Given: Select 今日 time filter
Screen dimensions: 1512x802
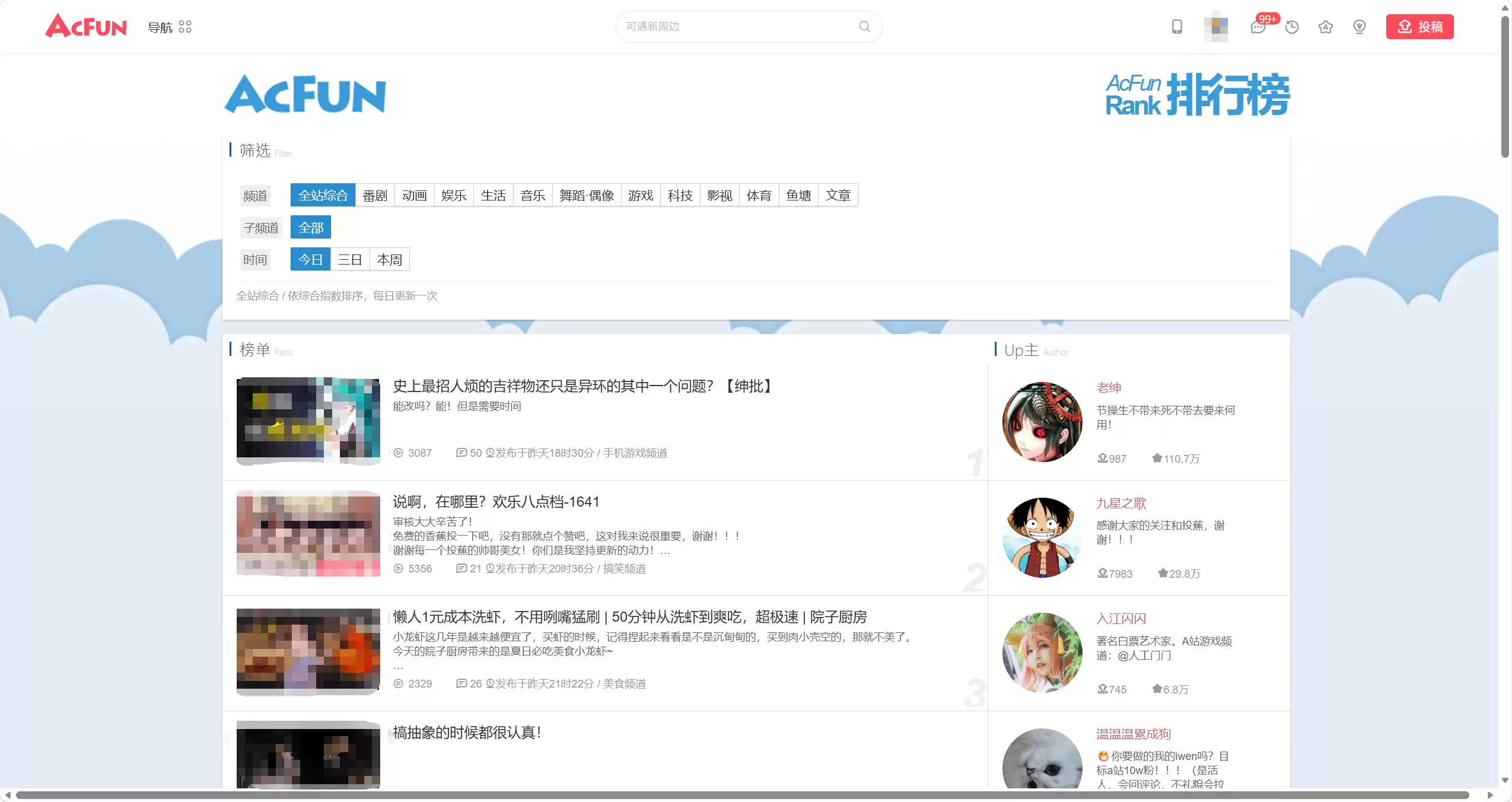Looking at the screenshot, I should coord(310,259).
